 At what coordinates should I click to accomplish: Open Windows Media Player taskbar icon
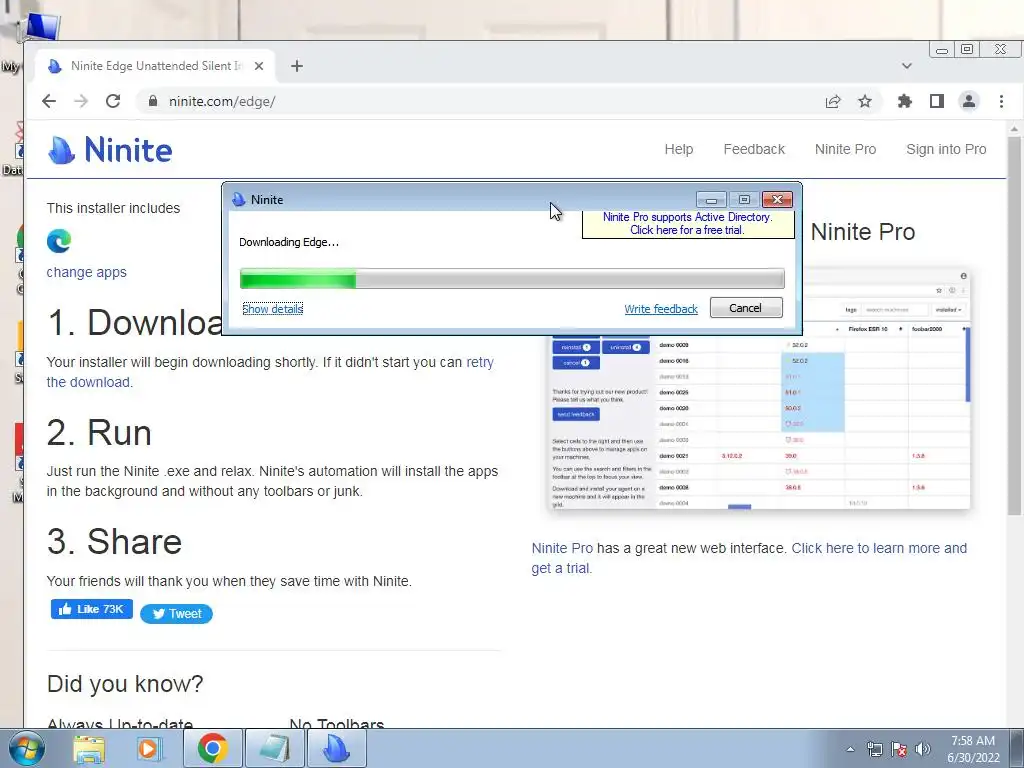click(x=150, y=749)
